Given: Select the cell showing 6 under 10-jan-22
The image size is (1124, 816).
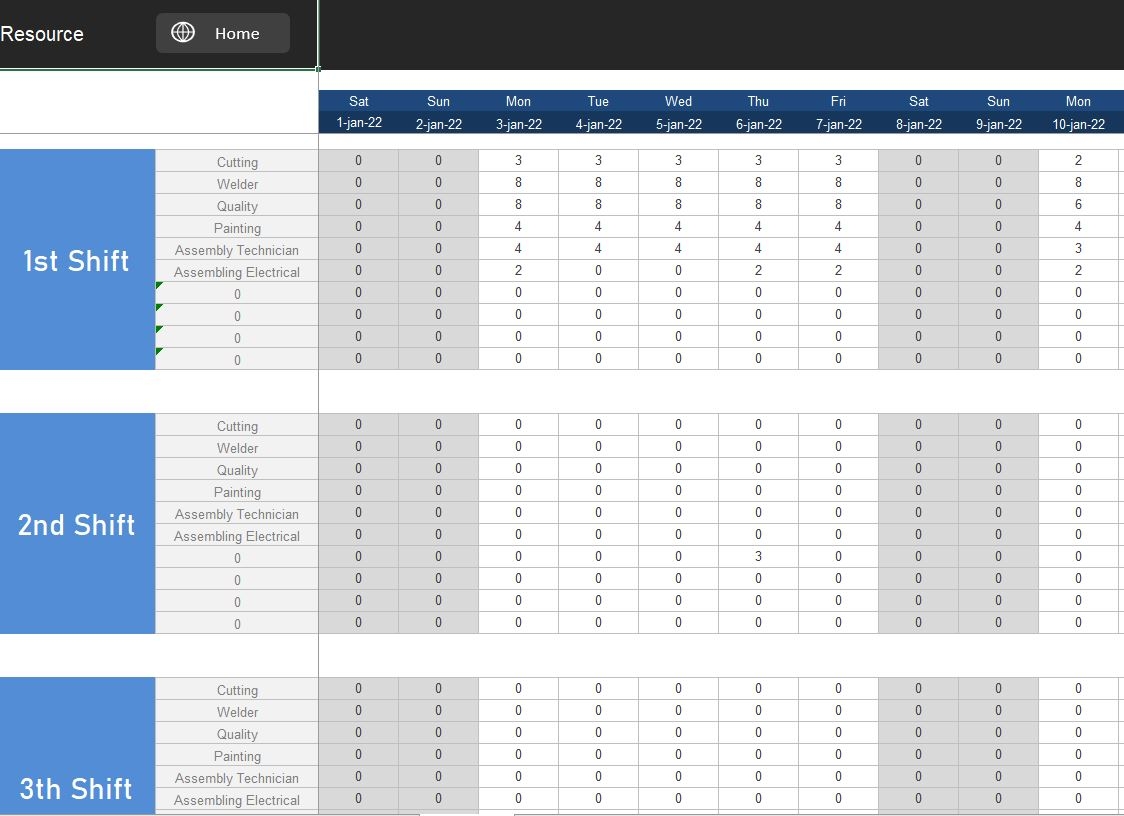Looking at the screenshot, I should 1078,204.
